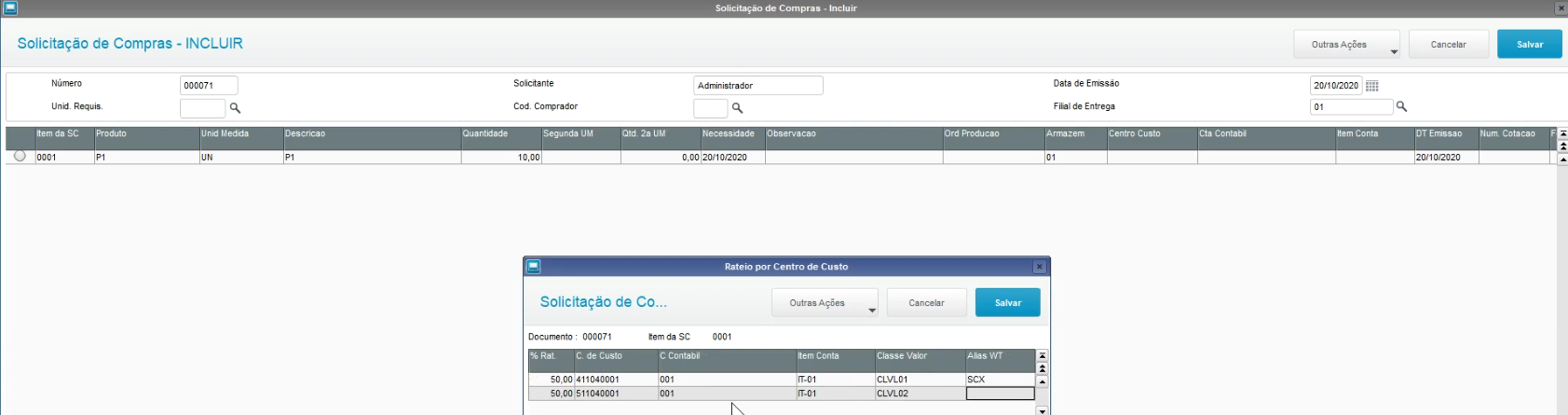
Task: Open lookup magnifier beside Filial de Entrega field
Action: pos(1401,106)
